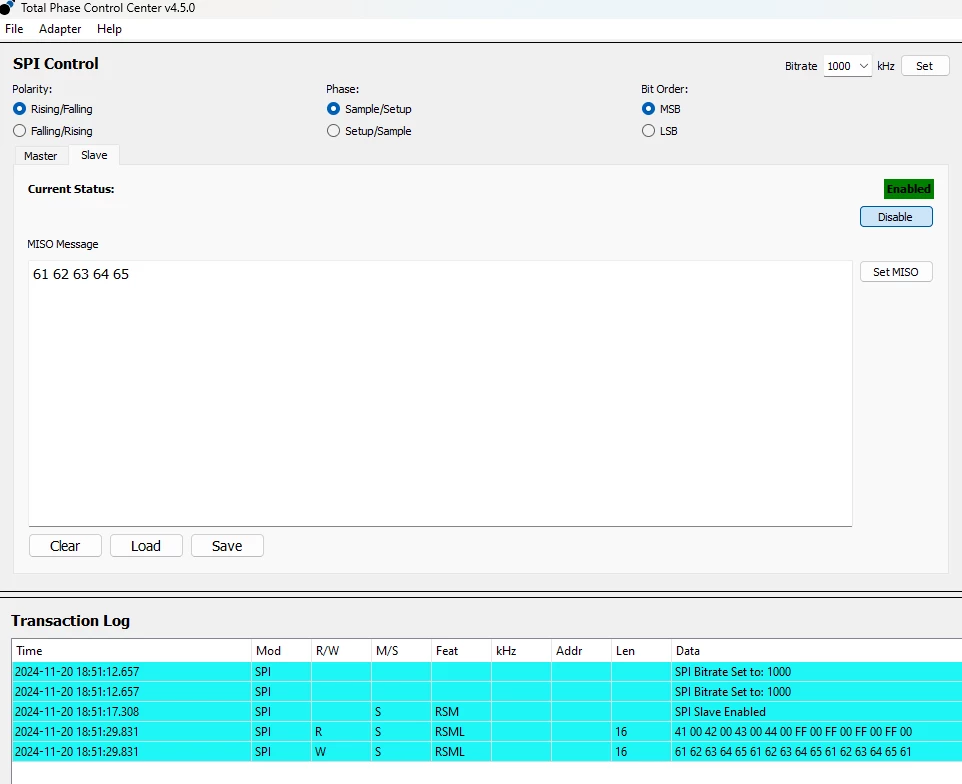Image resolution: width=962 pixels, height=784 pixels.
Task: Click the 'SPI Control' heading
Action: (56, 64)
